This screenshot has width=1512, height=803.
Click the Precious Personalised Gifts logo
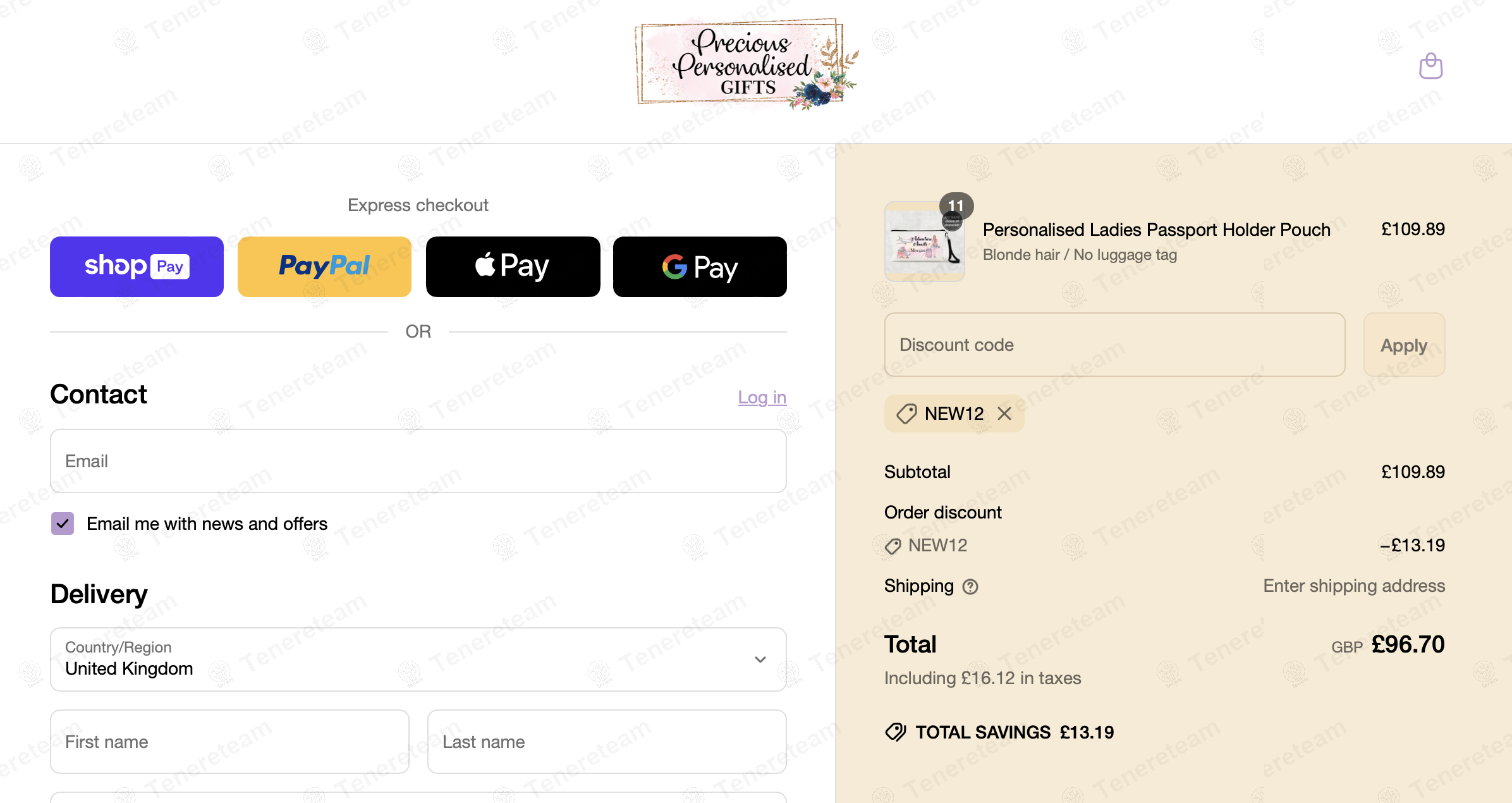coord(746,64)
